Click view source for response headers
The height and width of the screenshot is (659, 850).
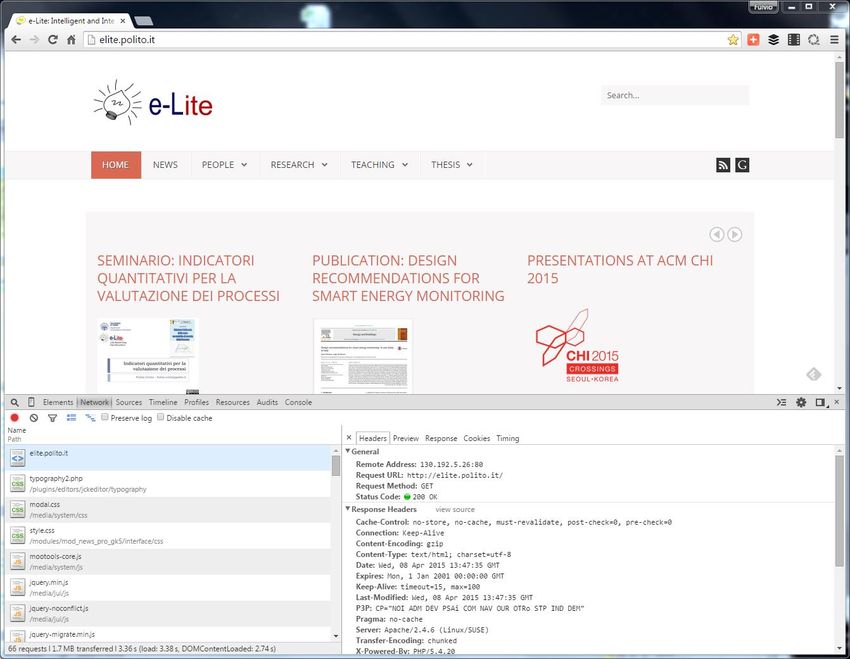pyautogui.click(x=455, y=509)
